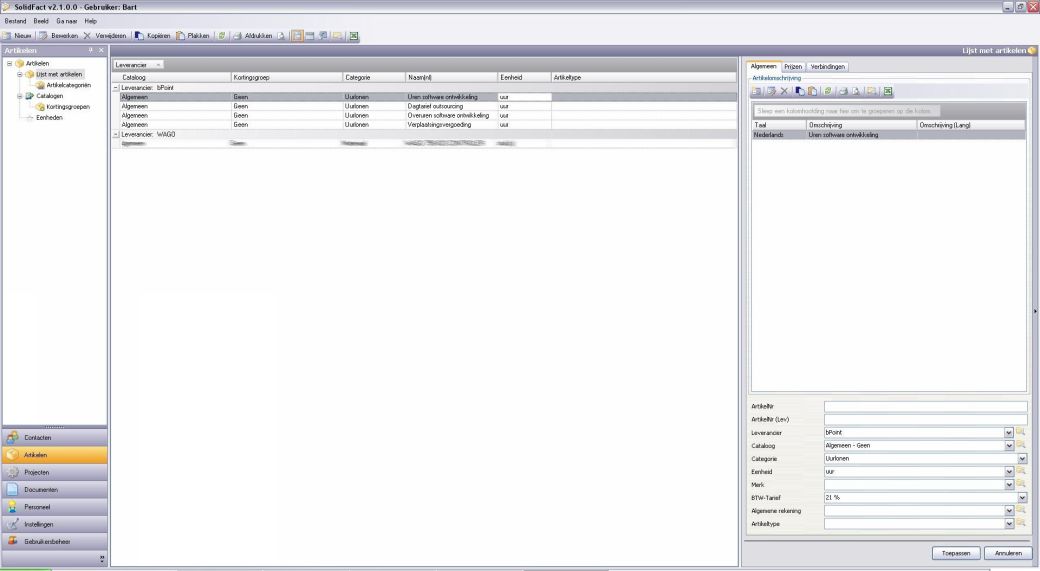The height and width of the screenshot is (571, 1040).
Task: Click the lookup icon beside Leverancier field
Action: (1021, 432)
